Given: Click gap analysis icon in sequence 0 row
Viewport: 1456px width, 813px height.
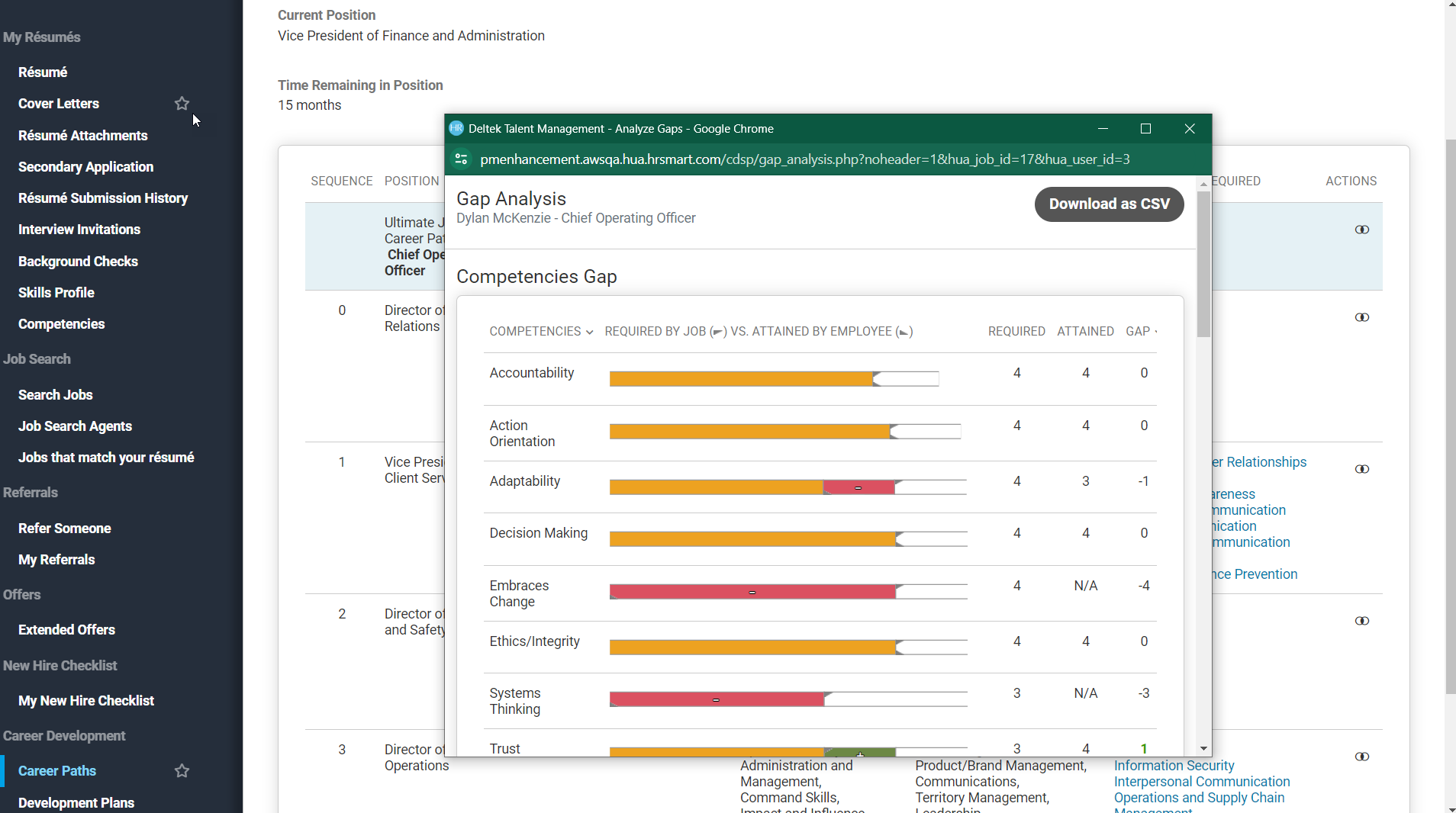Looking at the screenshot, I should click(x=1361, y=317).
